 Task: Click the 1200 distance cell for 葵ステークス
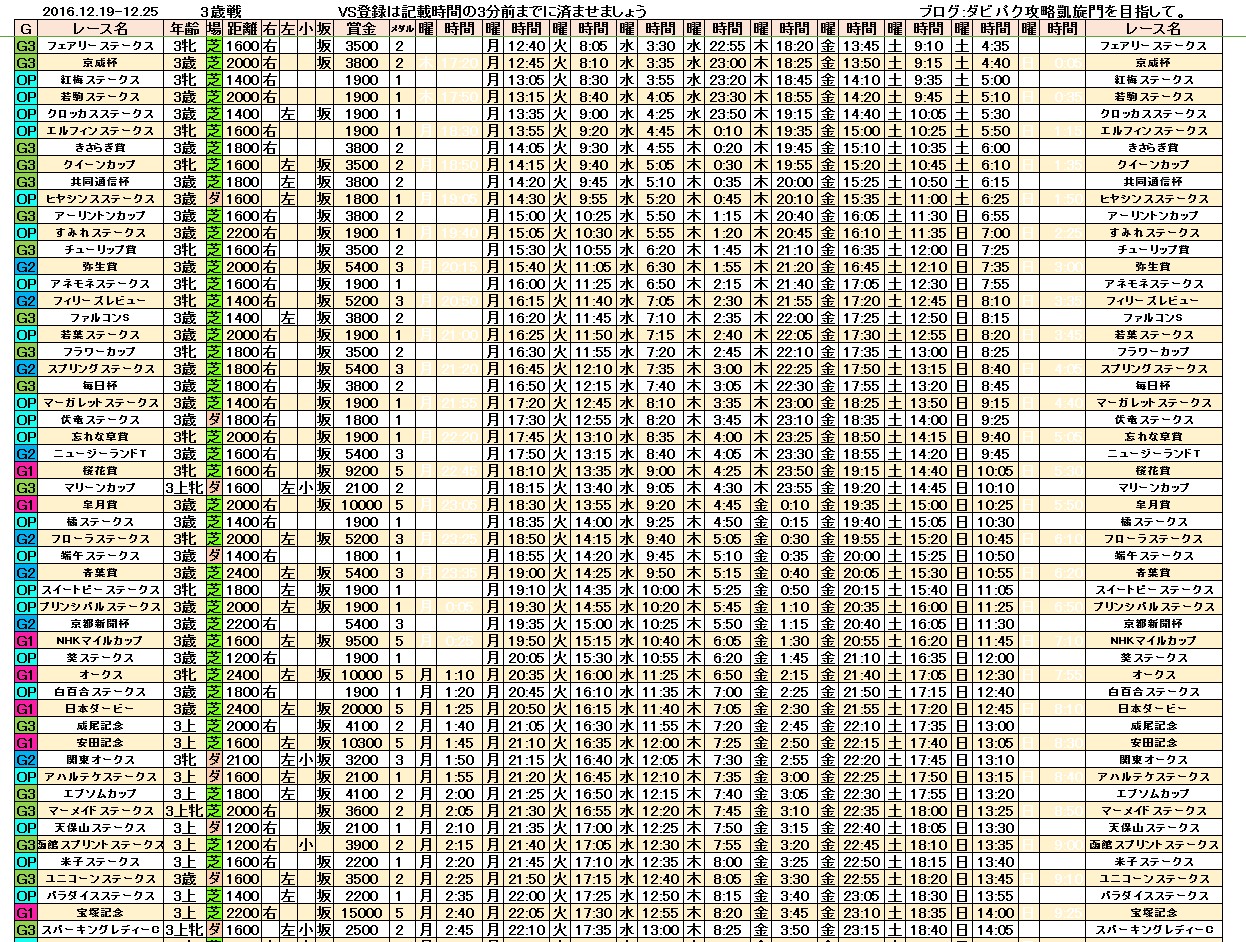tap(242, 658)
